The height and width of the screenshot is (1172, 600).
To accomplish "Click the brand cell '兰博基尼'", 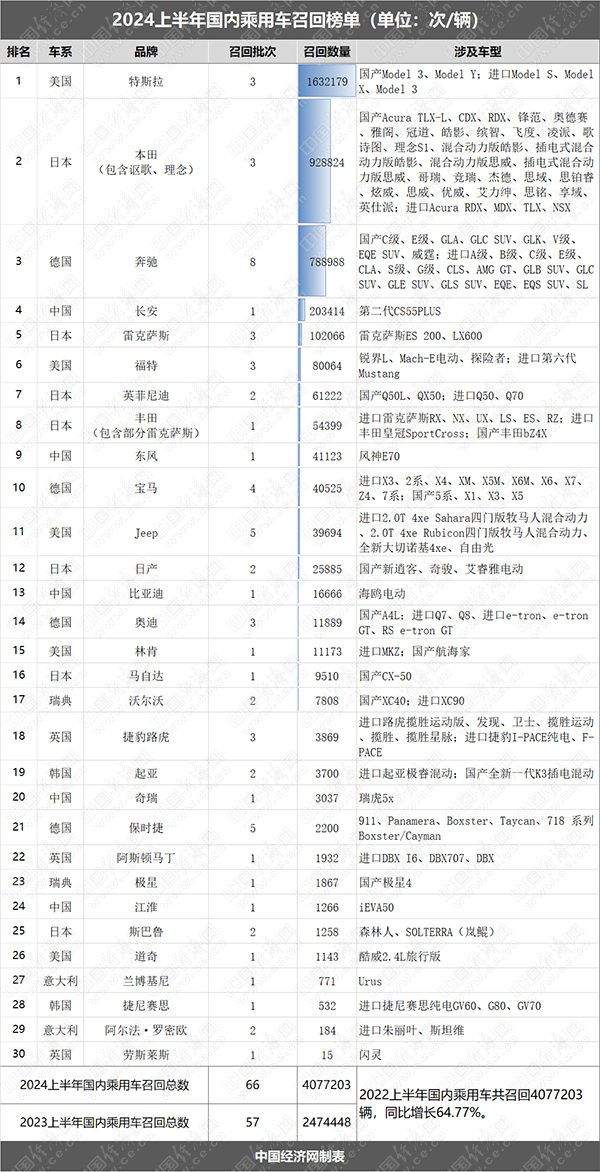I will (x=146, y=981).
